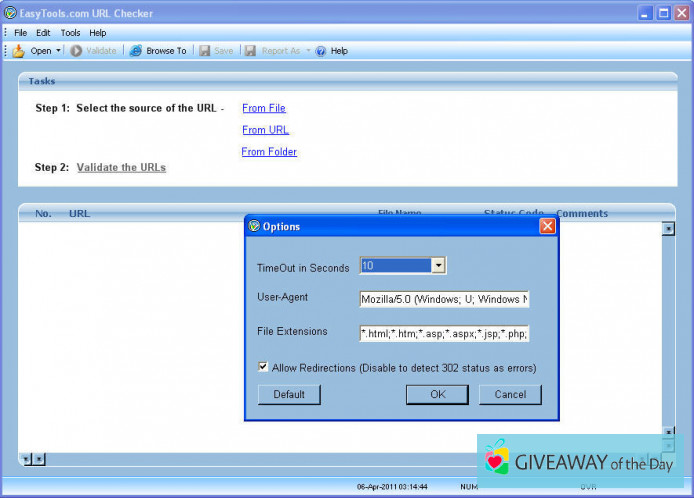Screen dimensions: 694x498
Task: Expand the TimeOut in Seconds dropdown
Action: [x=438, y=266]
